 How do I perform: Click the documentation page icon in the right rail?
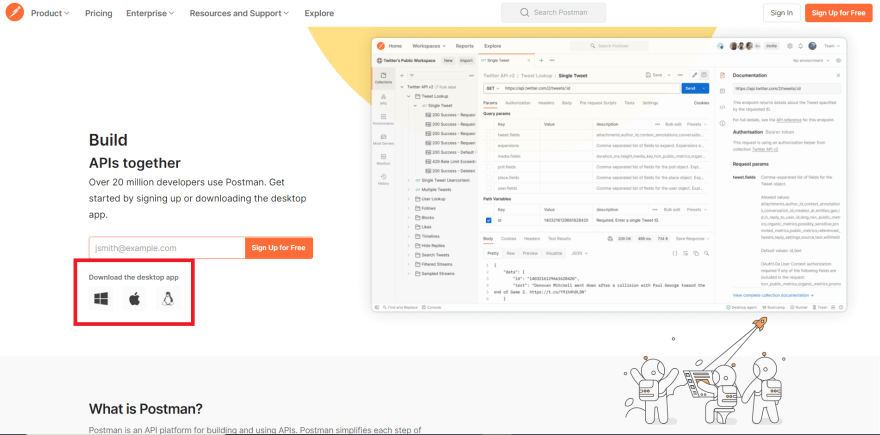click(x=722, y=75)
